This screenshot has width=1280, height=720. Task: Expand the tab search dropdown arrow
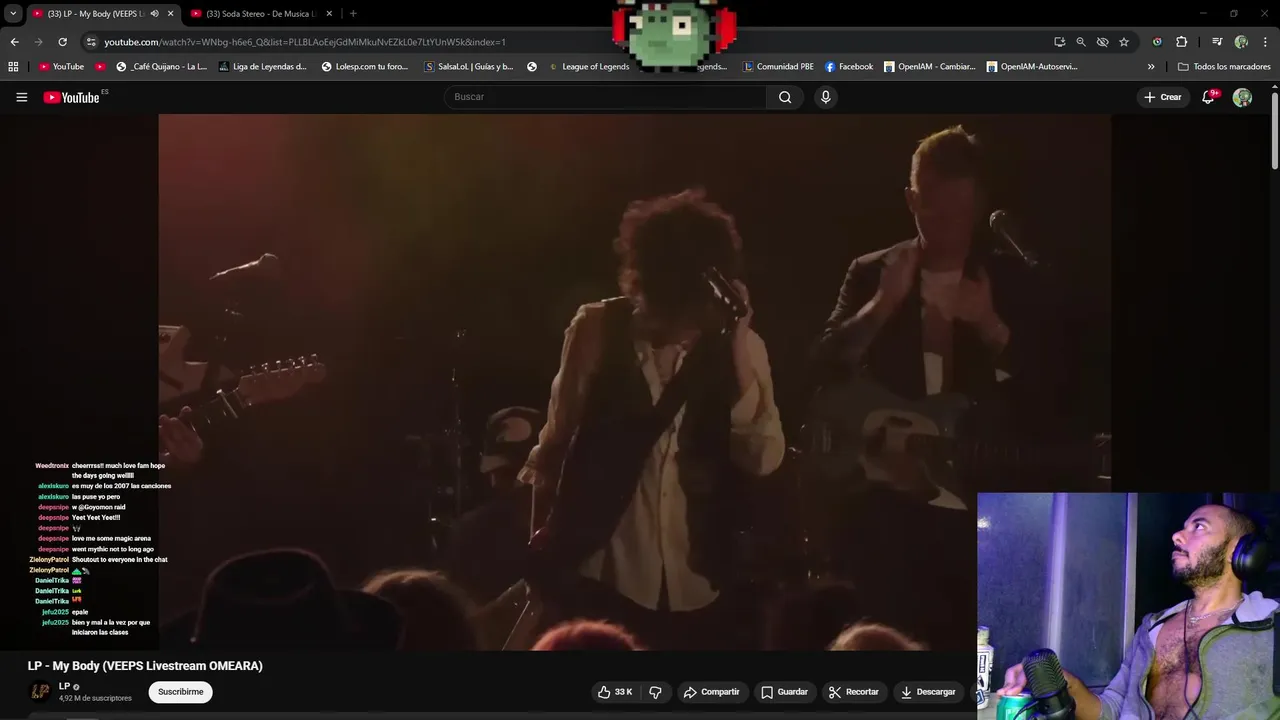[x=13, y=14]
